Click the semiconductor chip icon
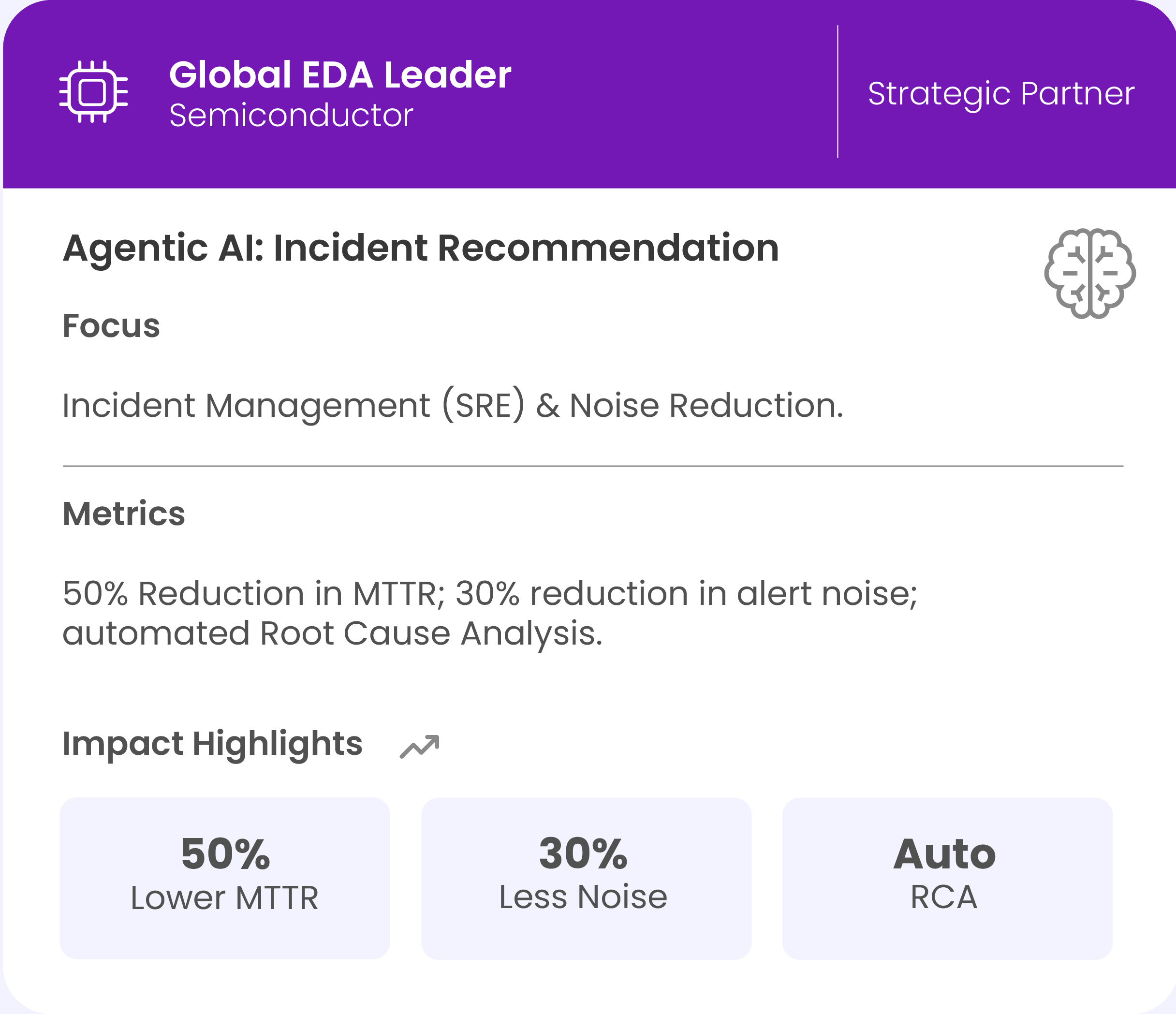 pyautogui.click(x=94, y=92)
